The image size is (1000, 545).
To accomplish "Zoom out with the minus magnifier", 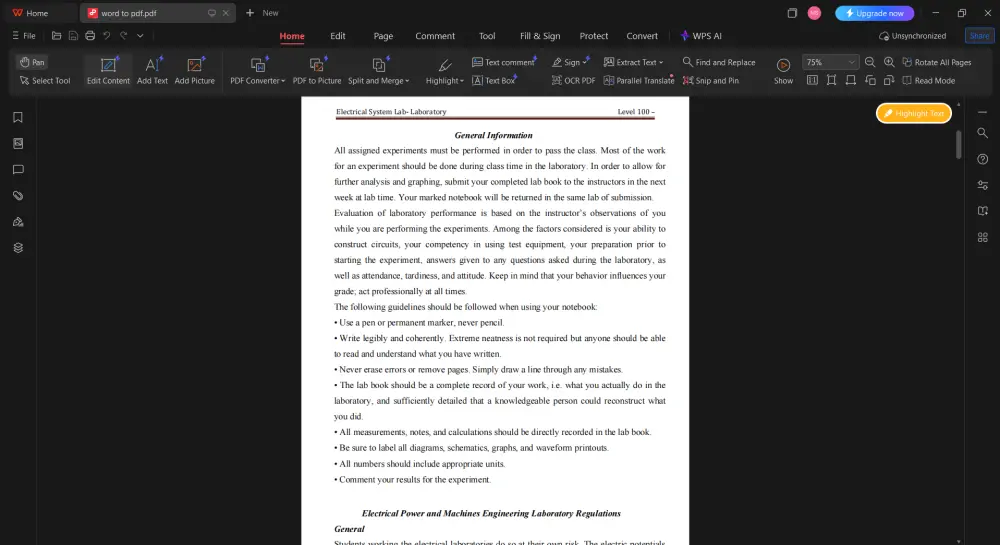I will [x=869, y=62].
